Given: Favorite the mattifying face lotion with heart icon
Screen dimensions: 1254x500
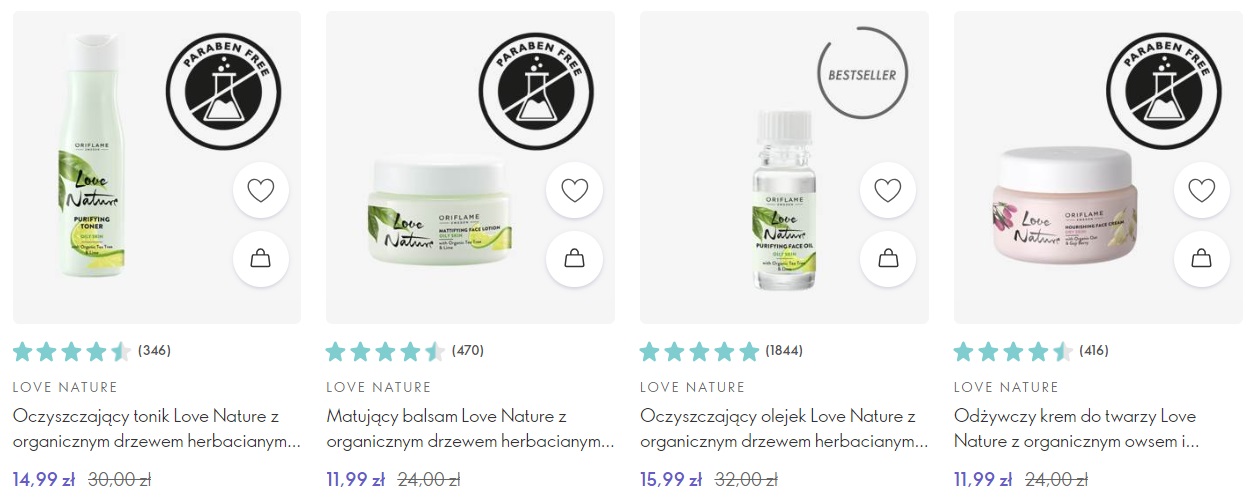Looking at the screenshot, I should click(574, 190).
